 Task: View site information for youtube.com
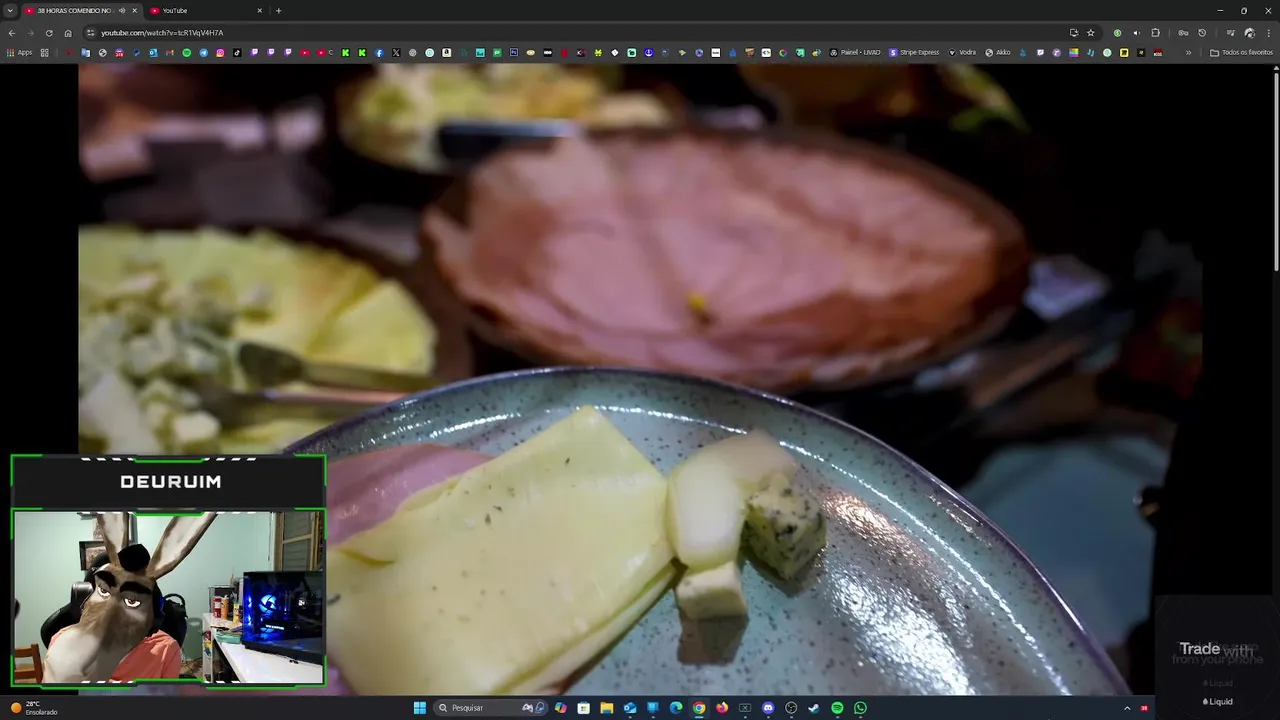[x=90, y=32]
